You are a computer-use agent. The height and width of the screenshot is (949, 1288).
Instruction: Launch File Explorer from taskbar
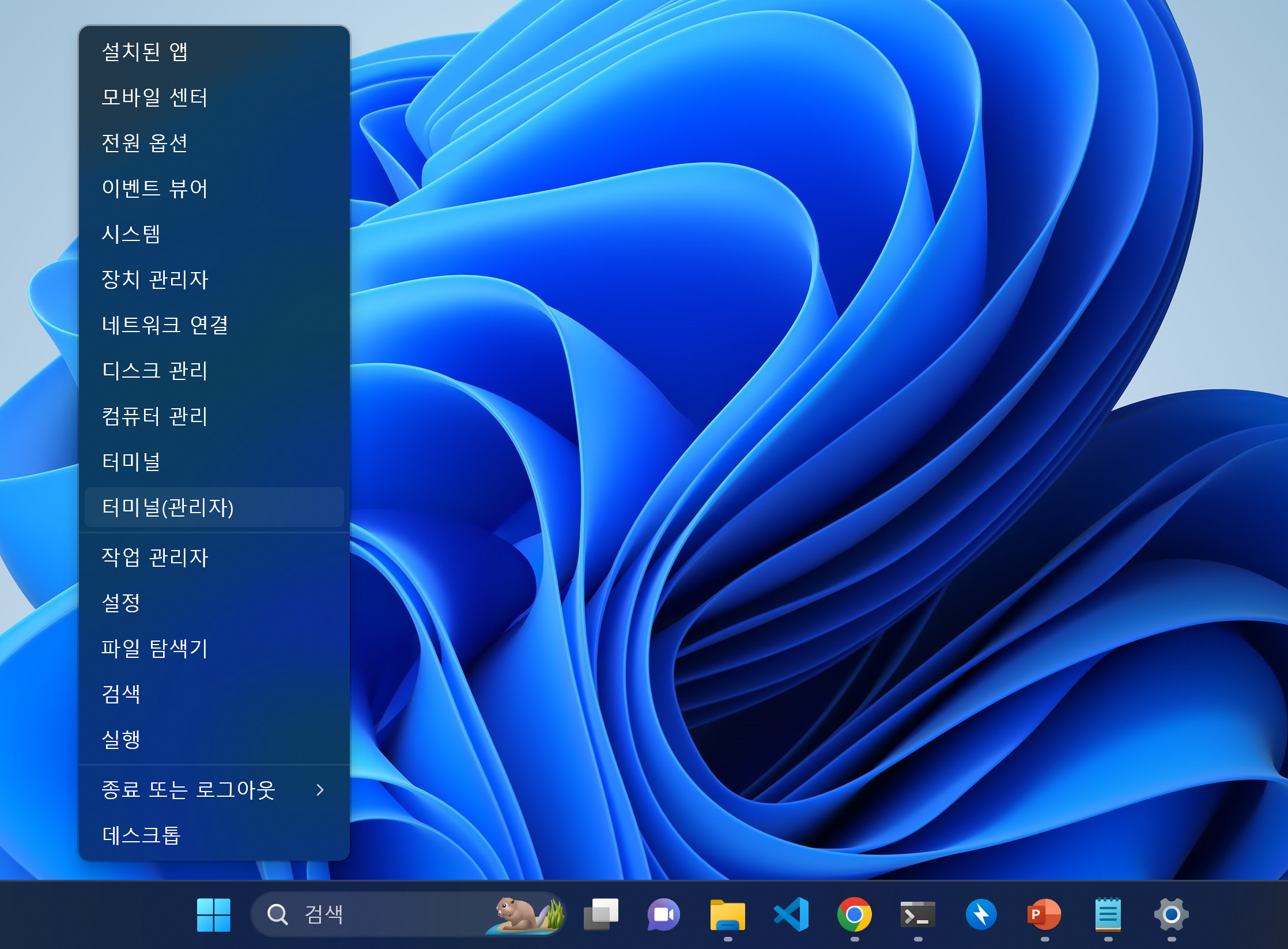727,914
